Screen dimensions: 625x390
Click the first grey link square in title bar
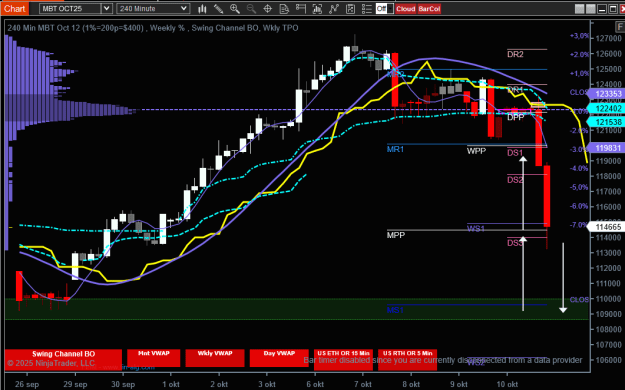(580, 9)
